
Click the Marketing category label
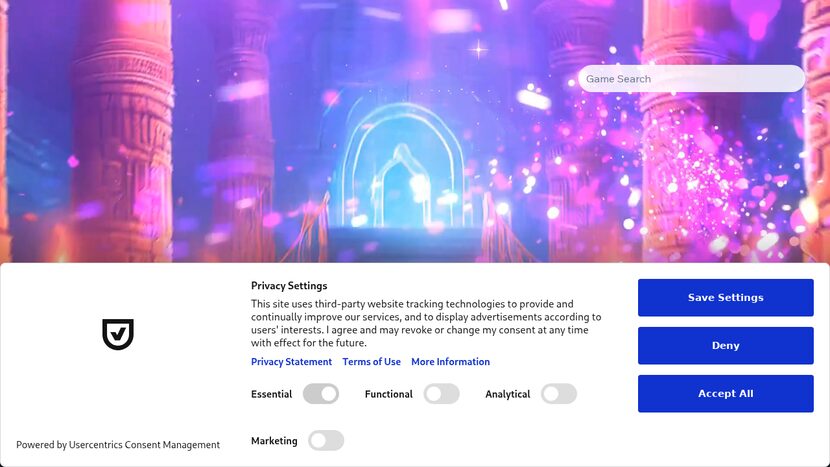coord(274,441)
